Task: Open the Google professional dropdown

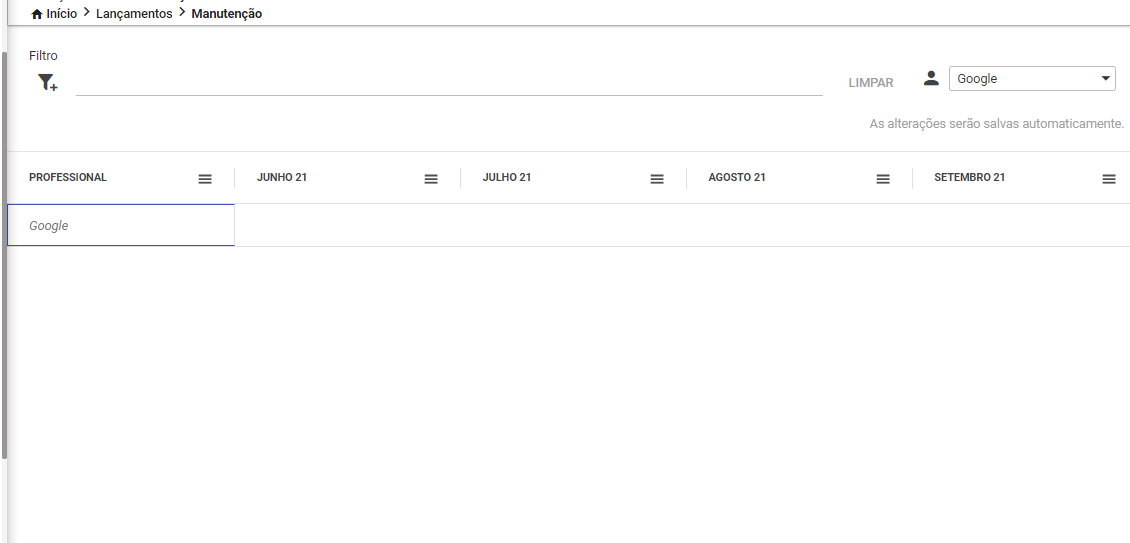Action: click(1032, 79)
